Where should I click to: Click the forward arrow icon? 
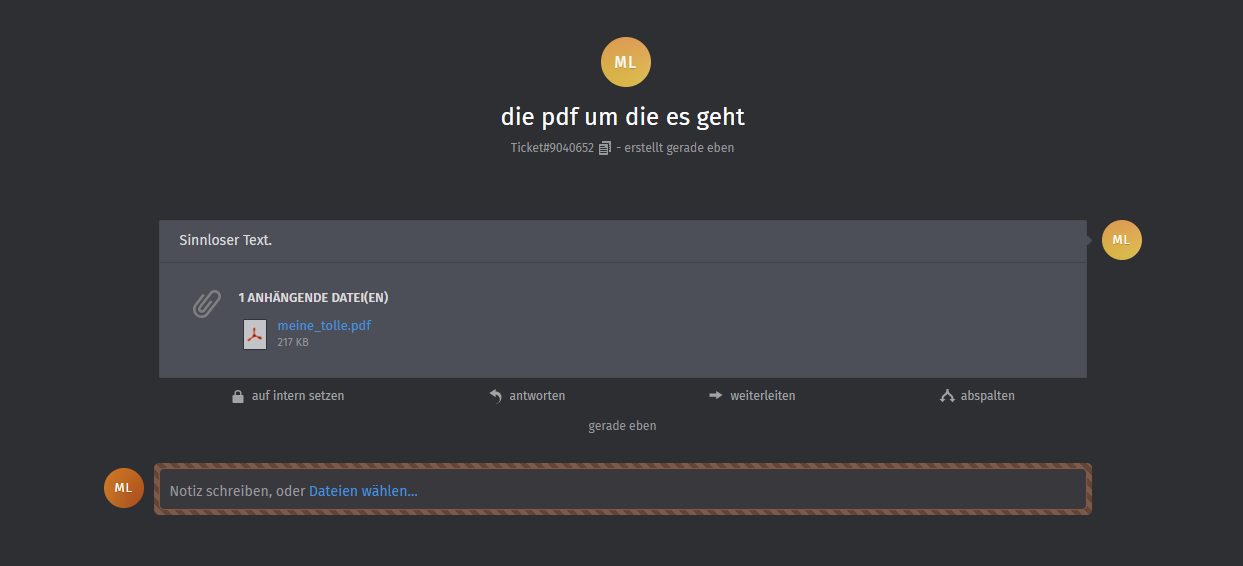pos(715,396)
